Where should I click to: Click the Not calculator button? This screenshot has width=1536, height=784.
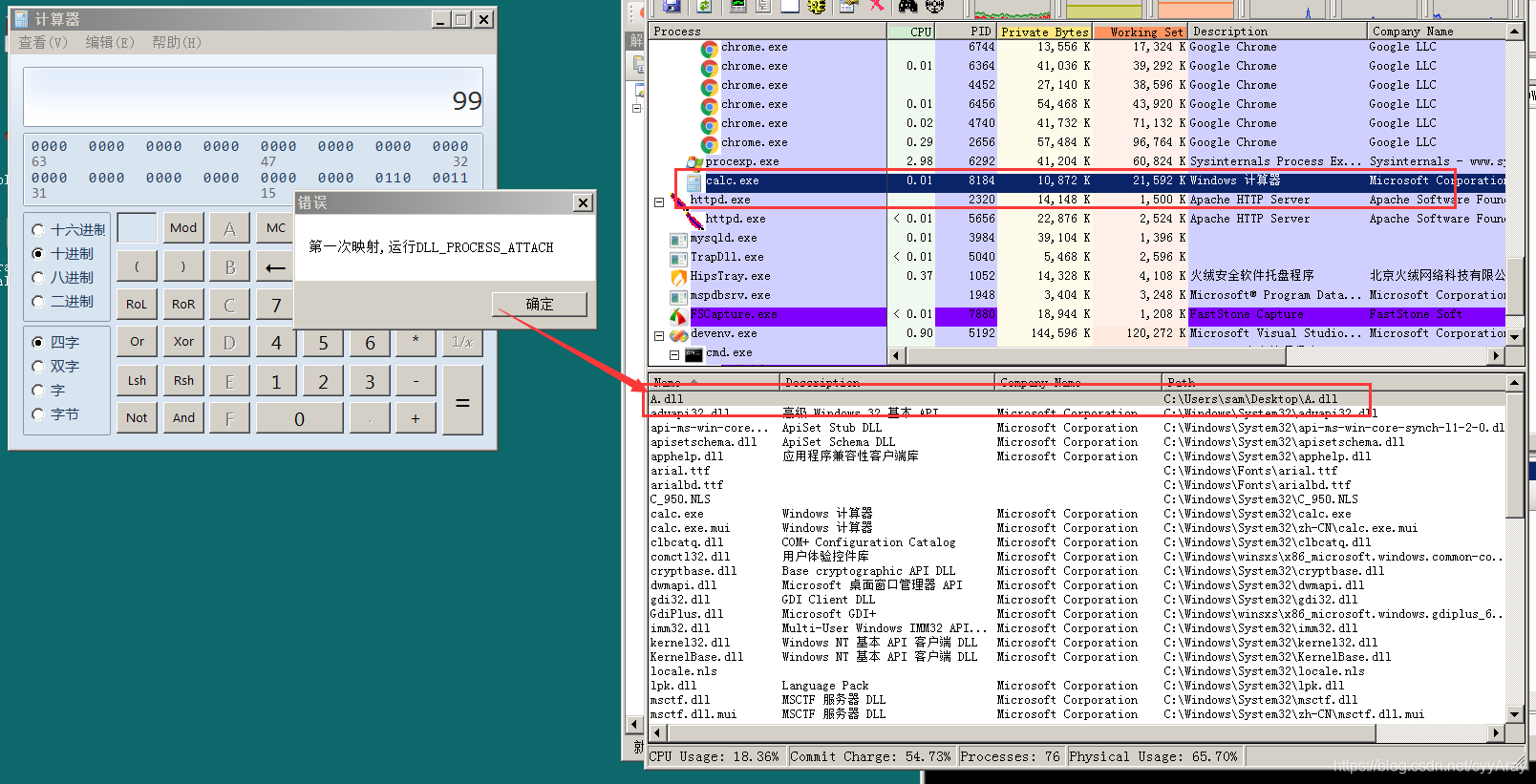click(137, 418)
